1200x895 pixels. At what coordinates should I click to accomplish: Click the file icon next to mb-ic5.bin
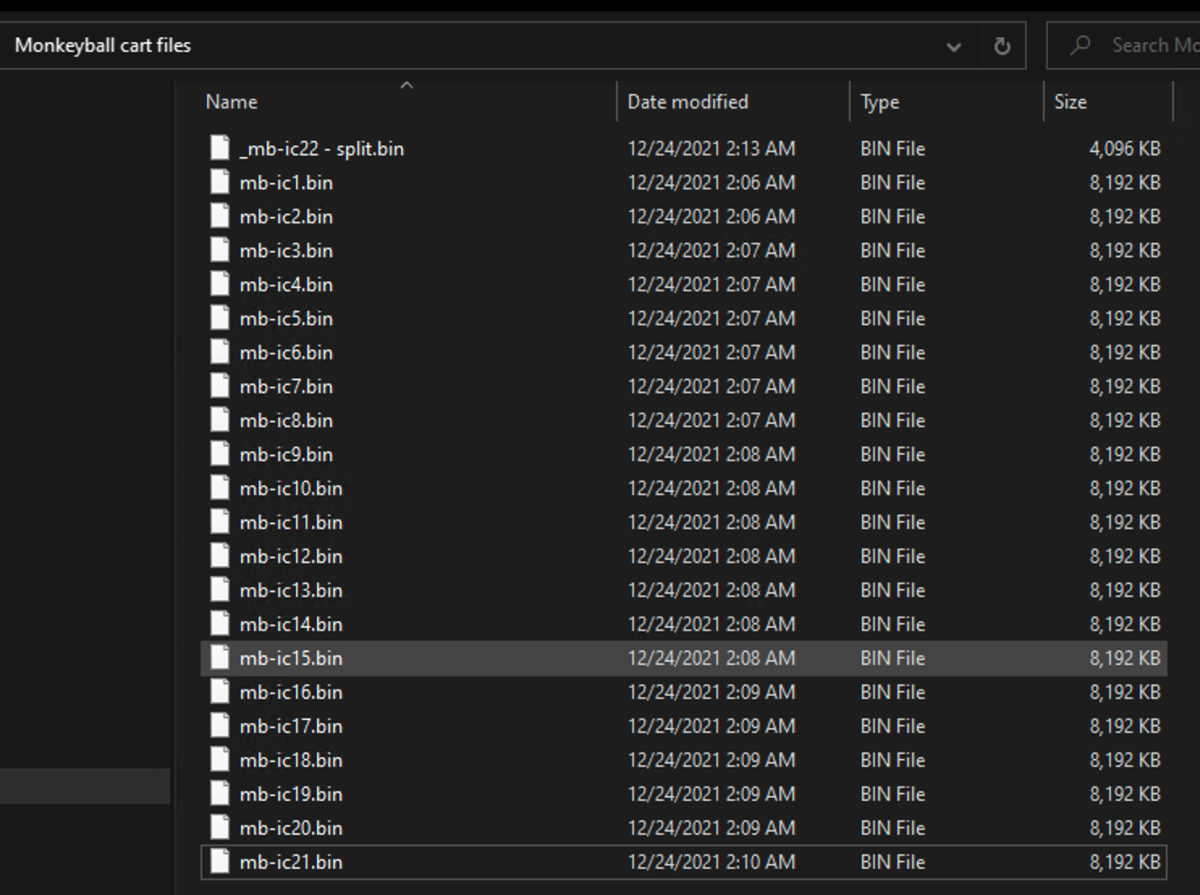(x=220, y=318)
